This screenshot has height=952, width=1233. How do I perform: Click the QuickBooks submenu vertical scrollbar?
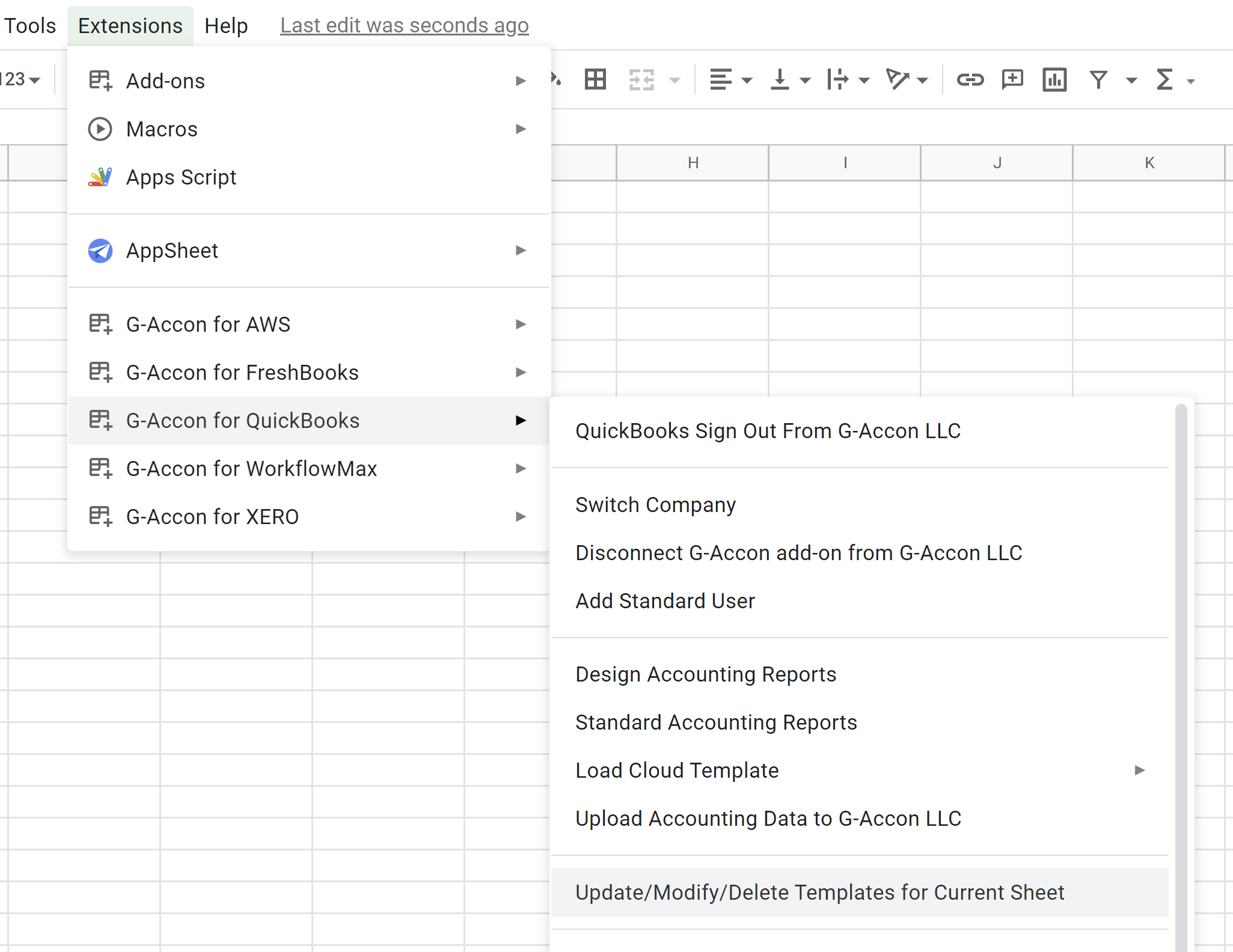tap(1181, 678)
